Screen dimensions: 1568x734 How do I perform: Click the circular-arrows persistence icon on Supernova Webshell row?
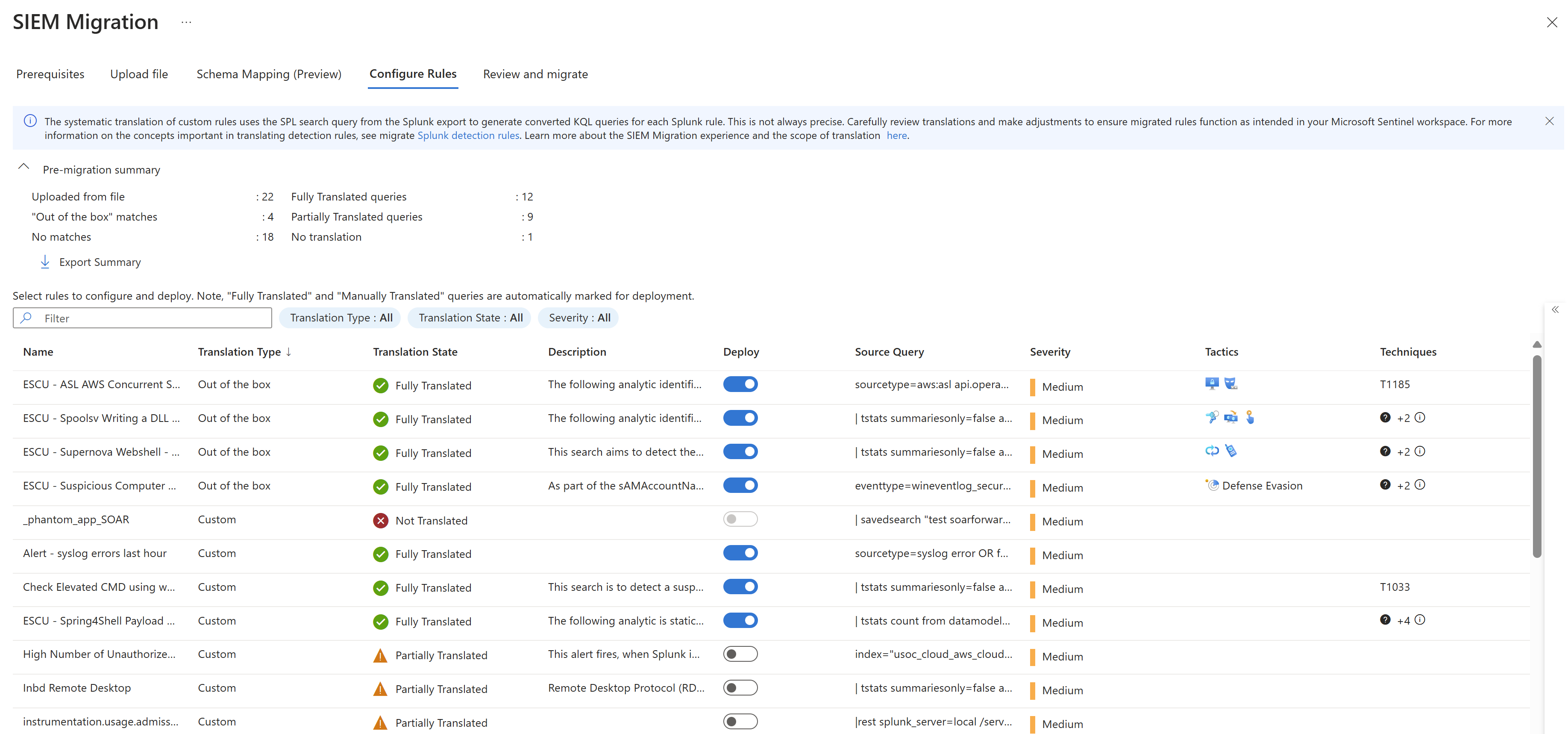(1211, 451)
